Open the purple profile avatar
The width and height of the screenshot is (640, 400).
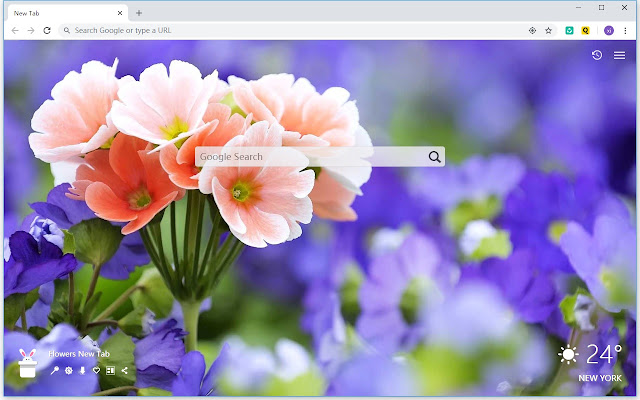pos(609,31)
